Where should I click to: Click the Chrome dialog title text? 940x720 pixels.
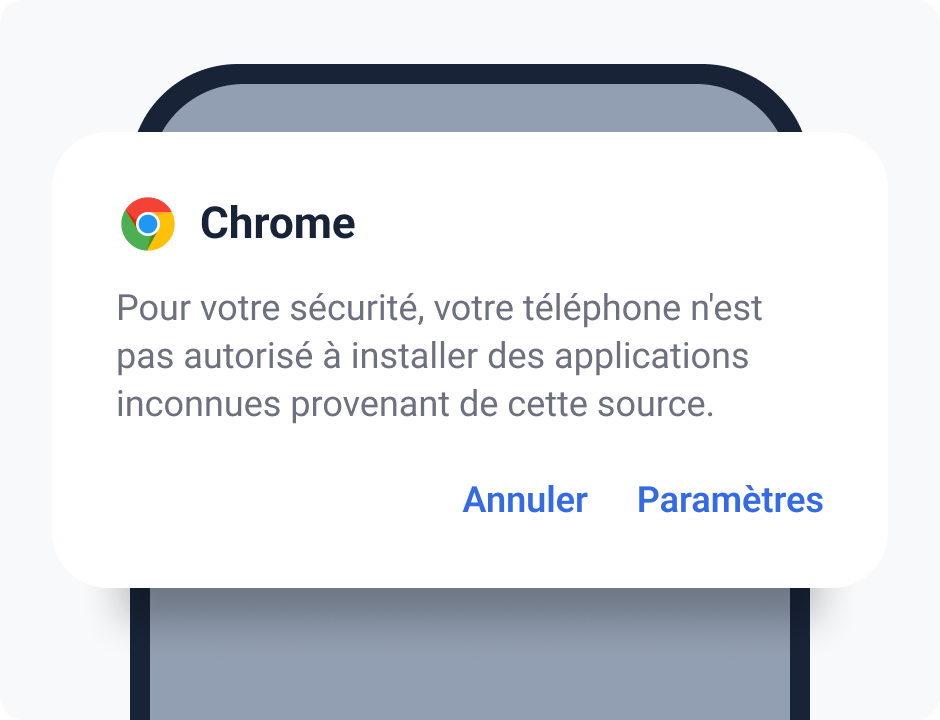[x=277, y=224]
